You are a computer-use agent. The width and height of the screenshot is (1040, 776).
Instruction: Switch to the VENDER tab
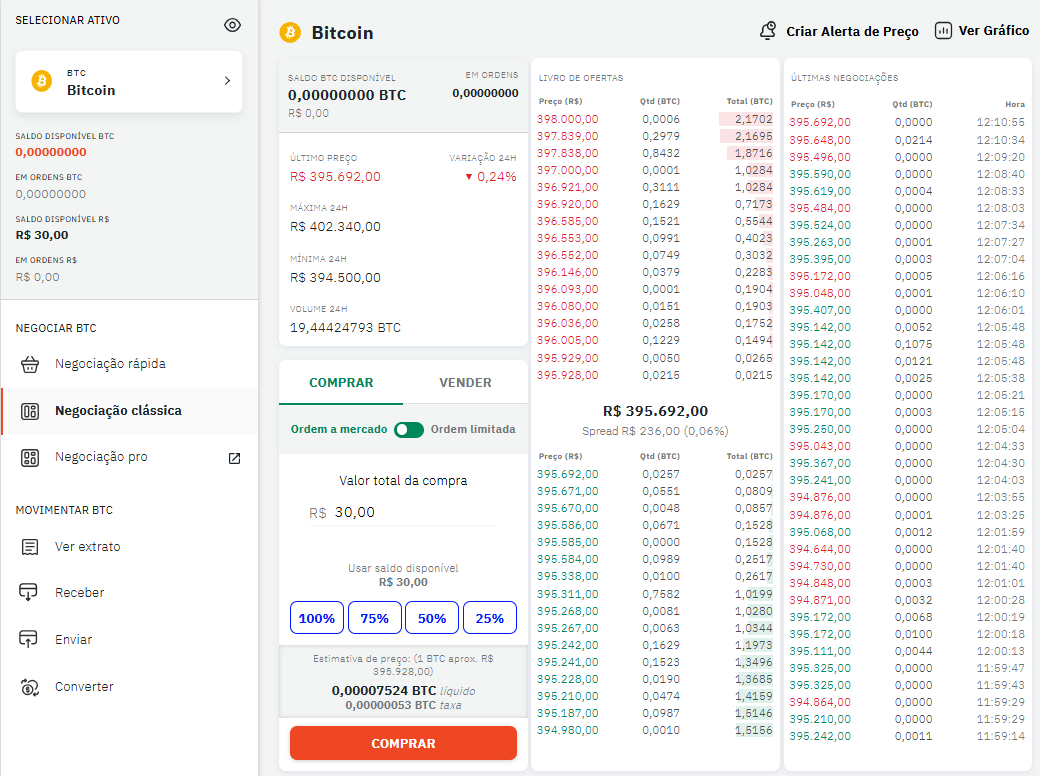(x=465, y=383)
